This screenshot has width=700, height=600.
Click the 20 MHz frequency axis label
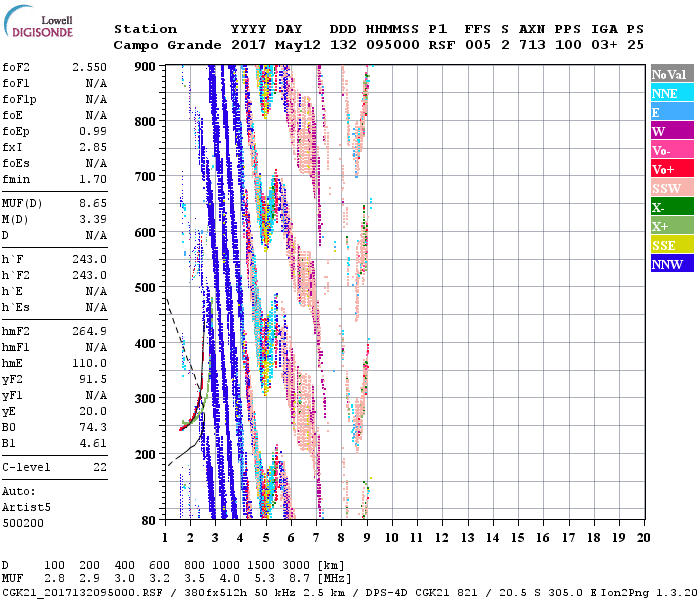tap(643, 538)
